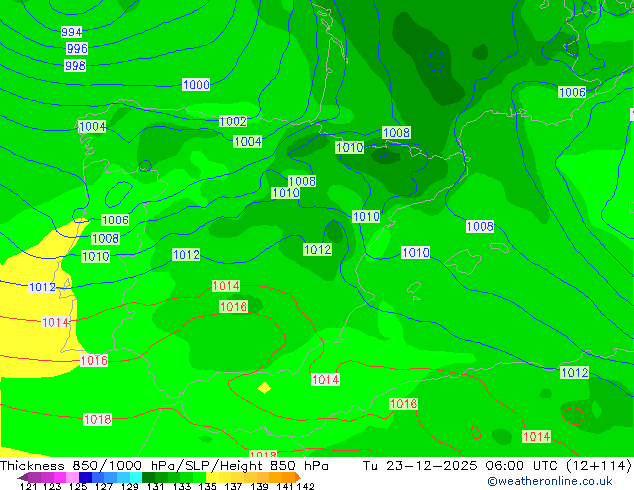
Task: Click the legend value 123
Action: pos(52,486)
